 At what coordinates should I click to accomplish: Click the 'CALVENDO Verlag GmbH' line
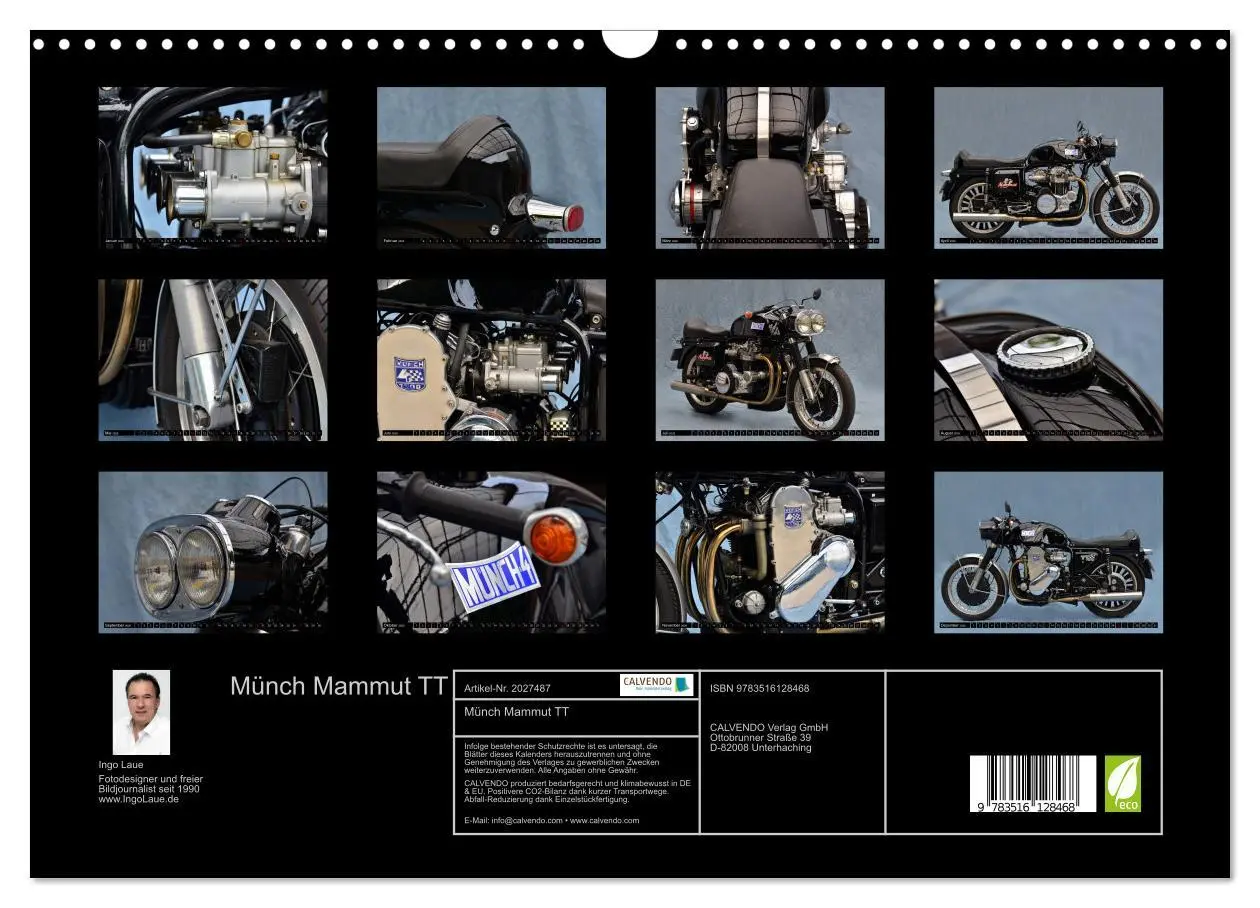pyautogui.click(x=769, y=727)
